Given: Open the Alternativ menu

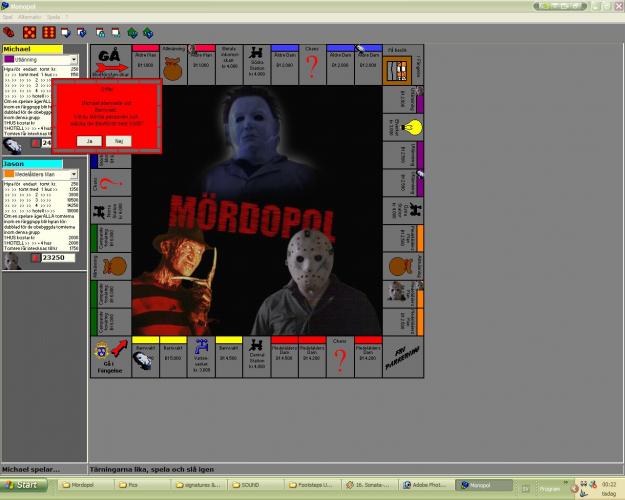Looking at the screenshot, I should tap(30, 17).
